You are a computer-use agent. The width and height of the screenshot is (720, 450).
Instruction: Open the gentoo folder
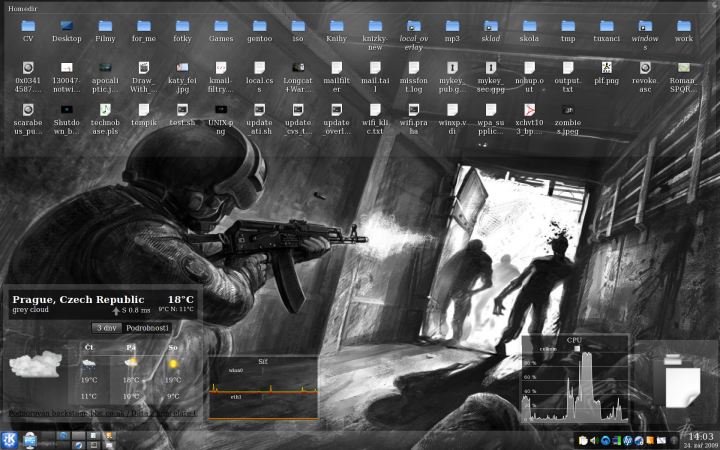(x=259, y=25)
